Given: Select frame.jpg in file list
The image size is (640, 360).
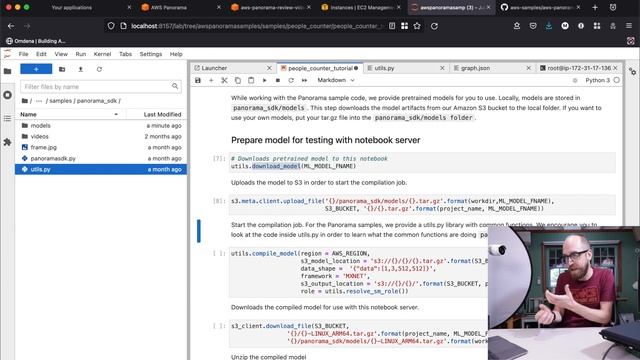Looking at the screenshot, I should [x=101, y=147].
